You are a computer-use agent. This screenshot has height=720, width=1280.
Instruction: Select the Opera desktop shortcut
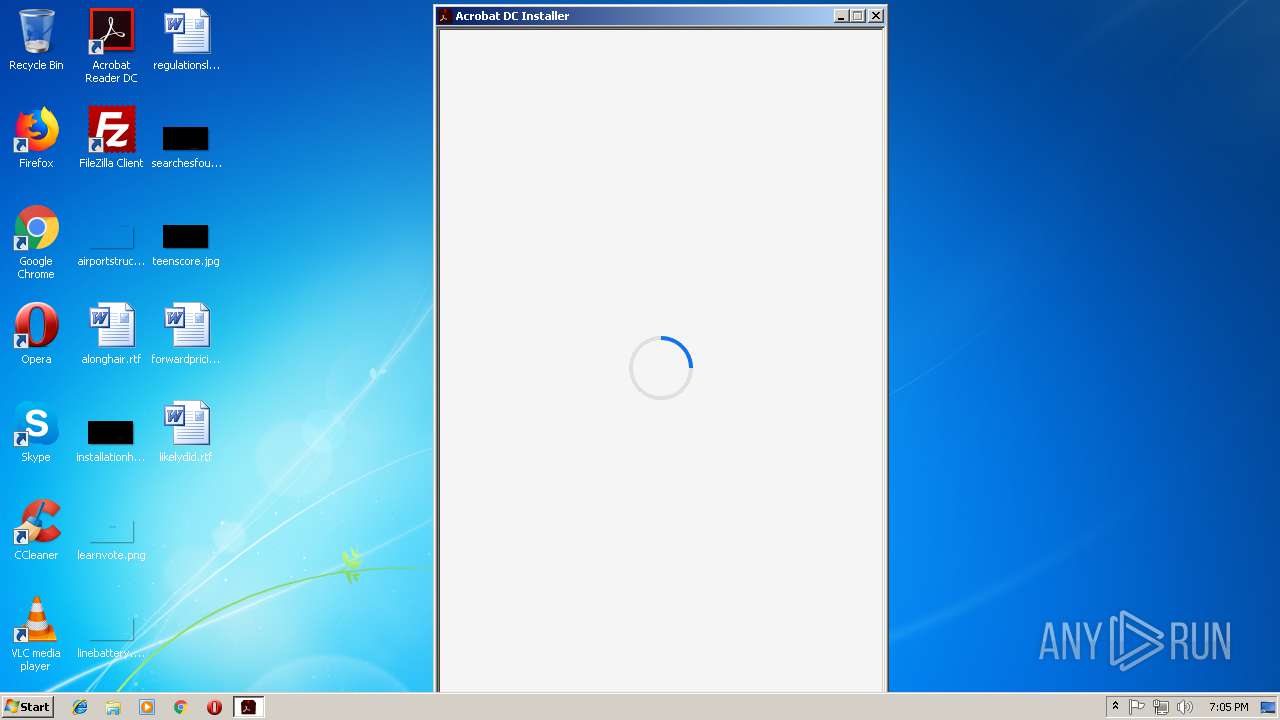click(x=36, y=334)
